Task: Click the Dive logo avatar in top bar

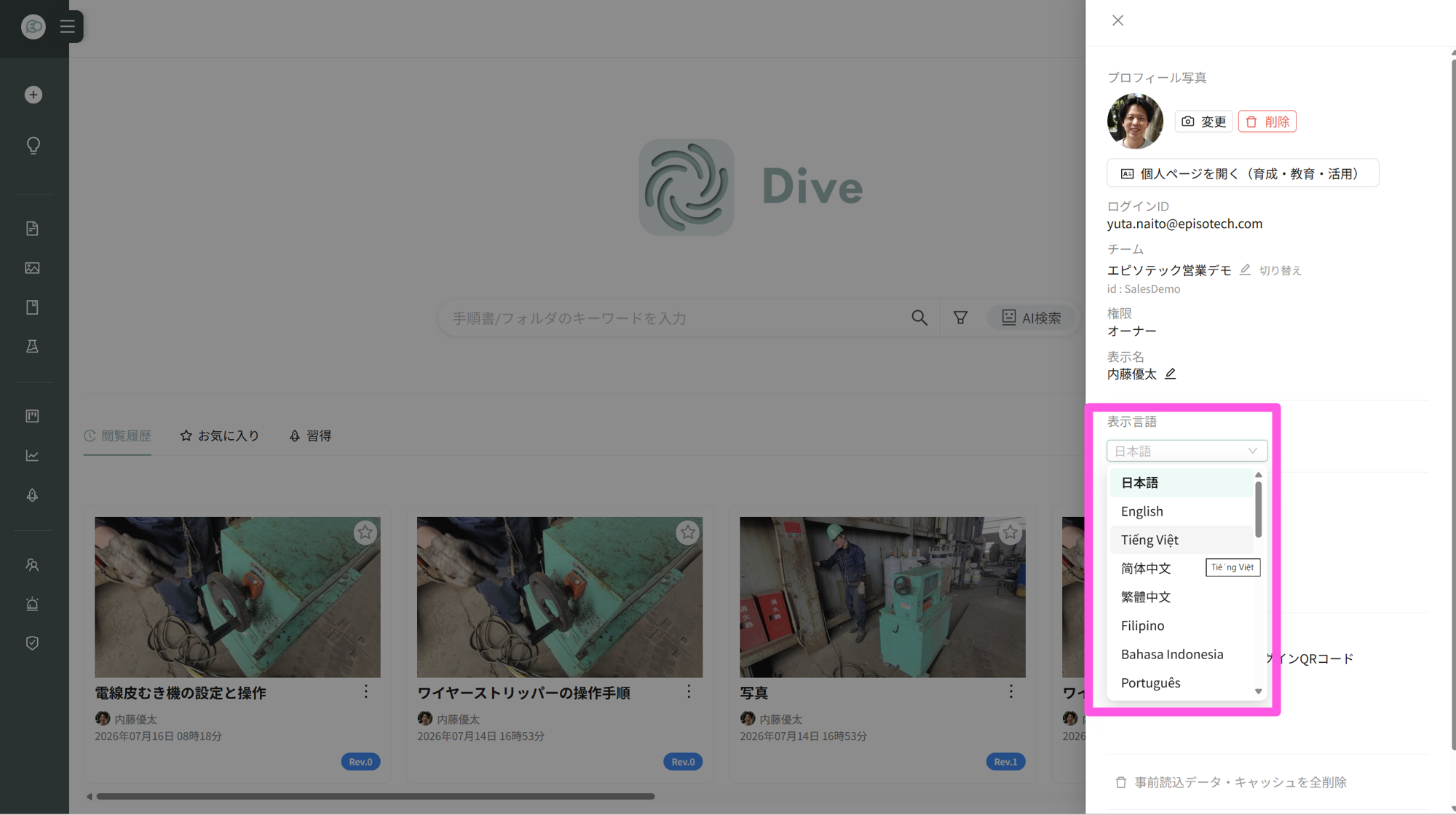Action: 33,27
